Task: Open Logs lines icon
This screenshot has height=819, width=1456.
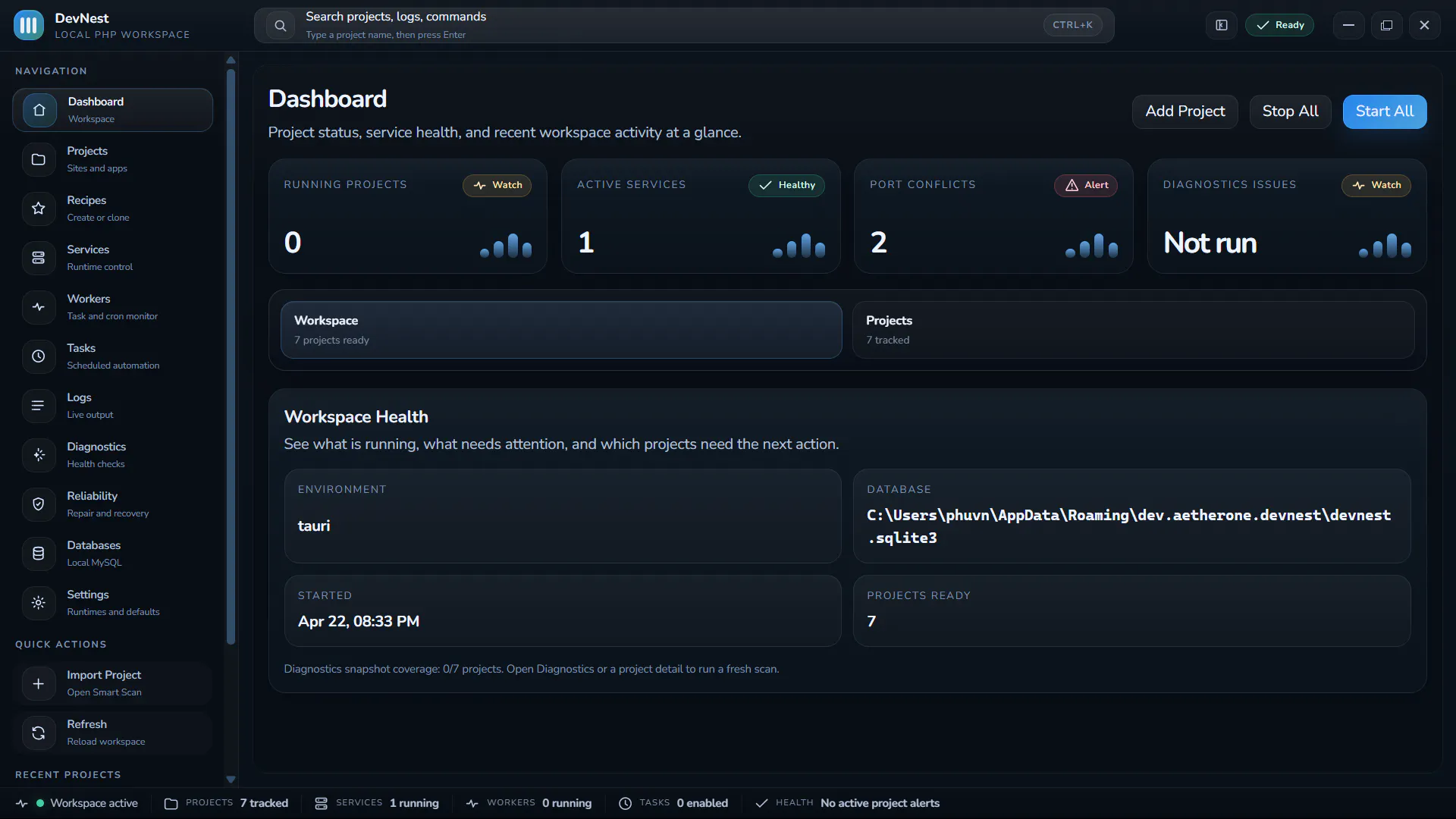Action: pyautogui.click(x=39, y=406)
